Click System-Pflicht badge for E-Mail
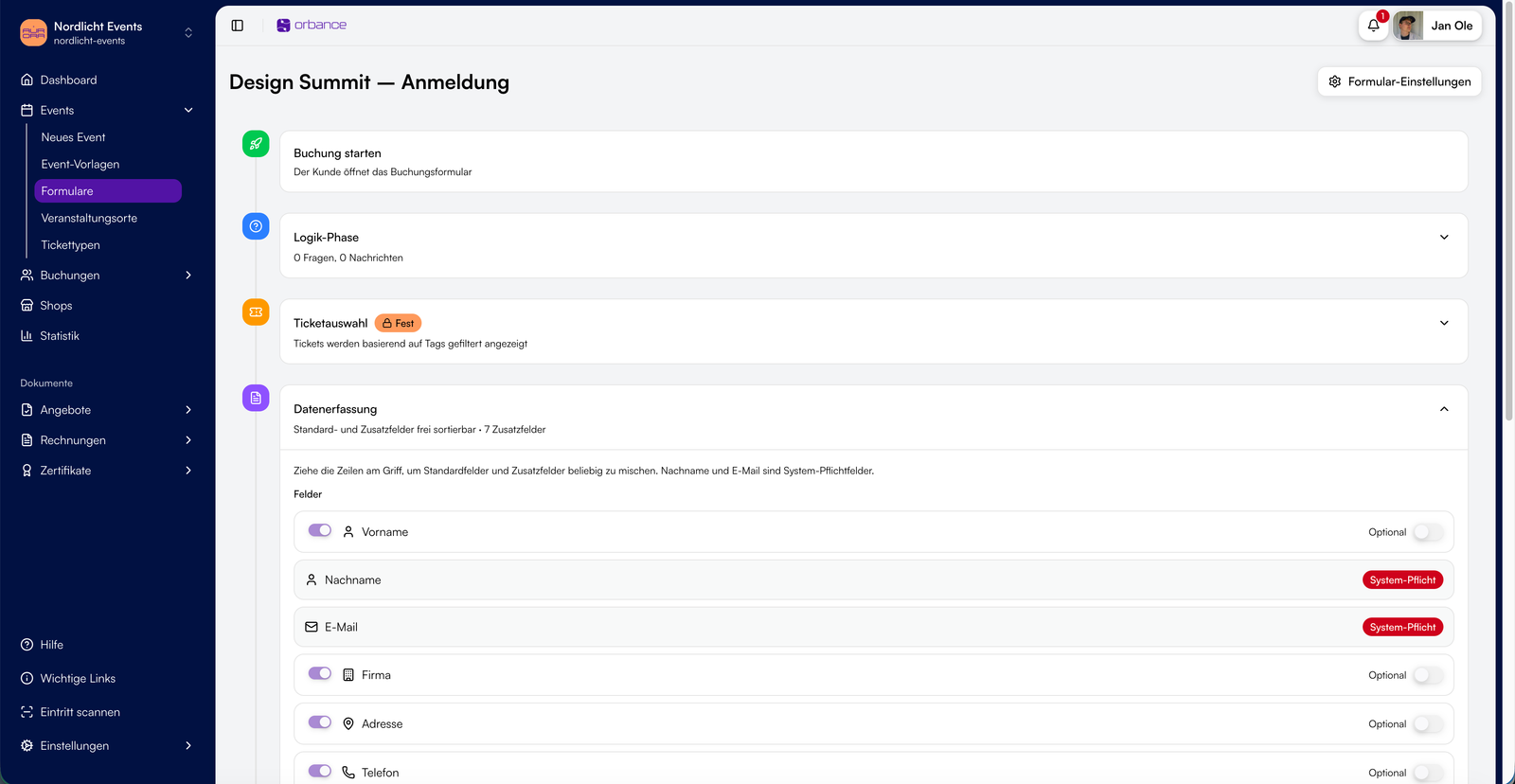This screenshot has width=1515, height=784. tap(1402, 627)
